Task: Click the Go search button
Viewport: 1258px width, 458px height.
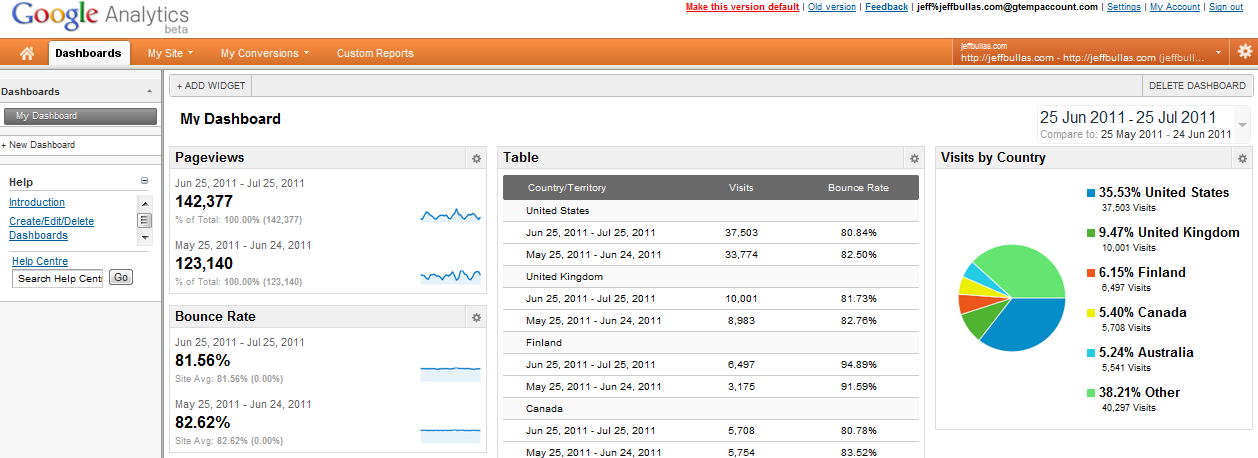Action: click(x=120, y=277)
